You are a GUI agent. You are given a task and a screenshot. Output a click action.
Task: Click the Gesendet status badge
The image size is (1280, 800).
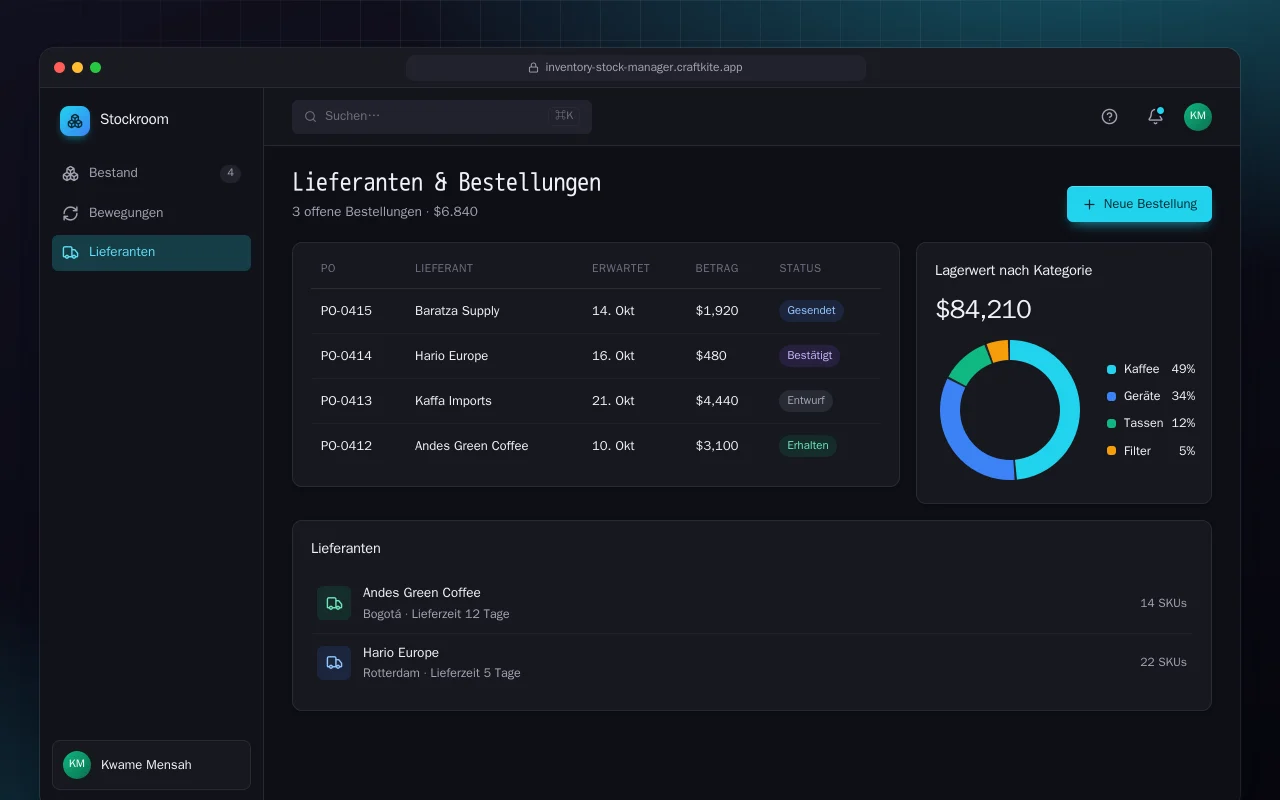pyautogui.click(x=811, y=311)
